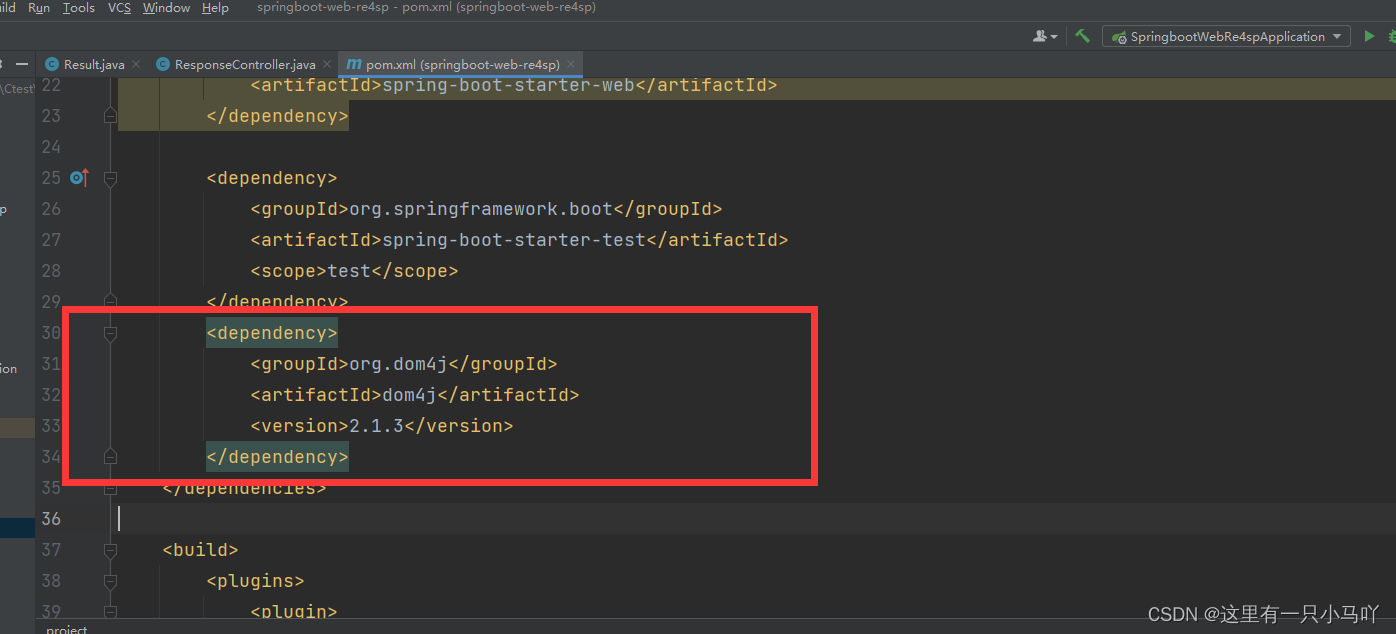Switch to the Result.java tab
Viewport: 1396px width, 634px height.
[92, 64]
